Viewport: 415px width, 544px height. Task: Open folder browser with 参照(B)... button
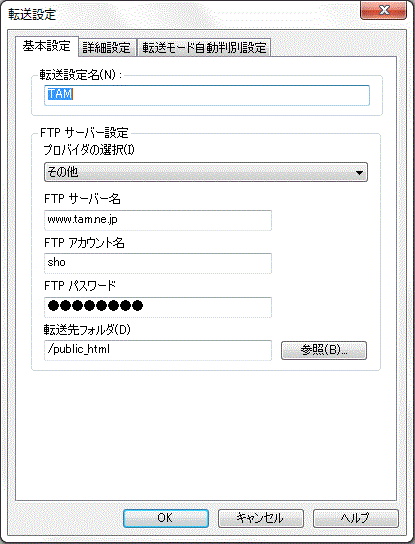pyautogui.click(x=324, y=350)
